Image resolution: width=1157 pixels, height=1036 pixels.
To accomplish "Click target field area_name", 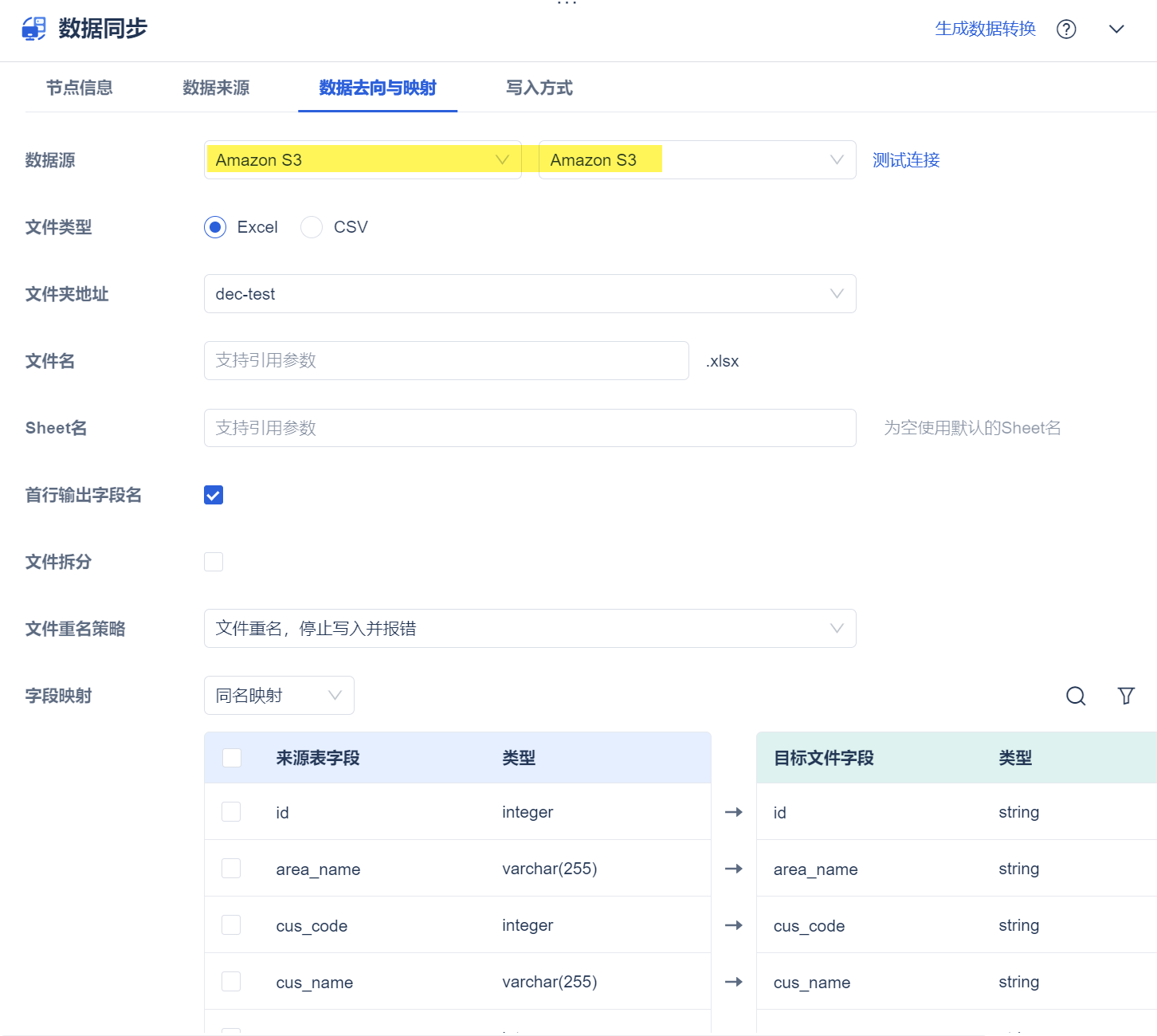I will (x=816, y=869).
